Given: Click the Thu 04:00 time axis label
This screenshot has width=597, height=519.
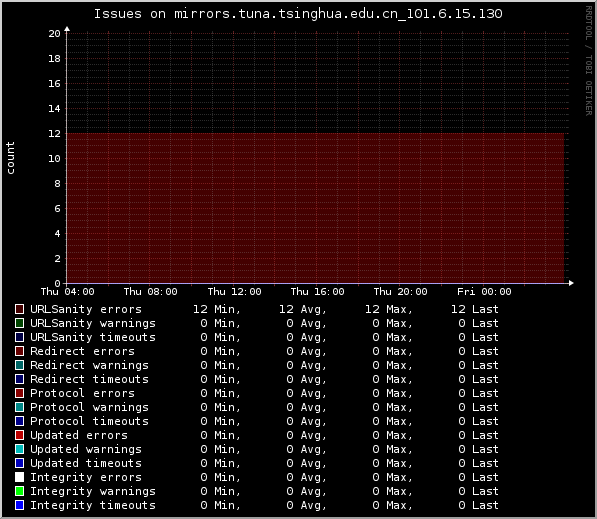Looking at the screenshot, I should [67, 292].
